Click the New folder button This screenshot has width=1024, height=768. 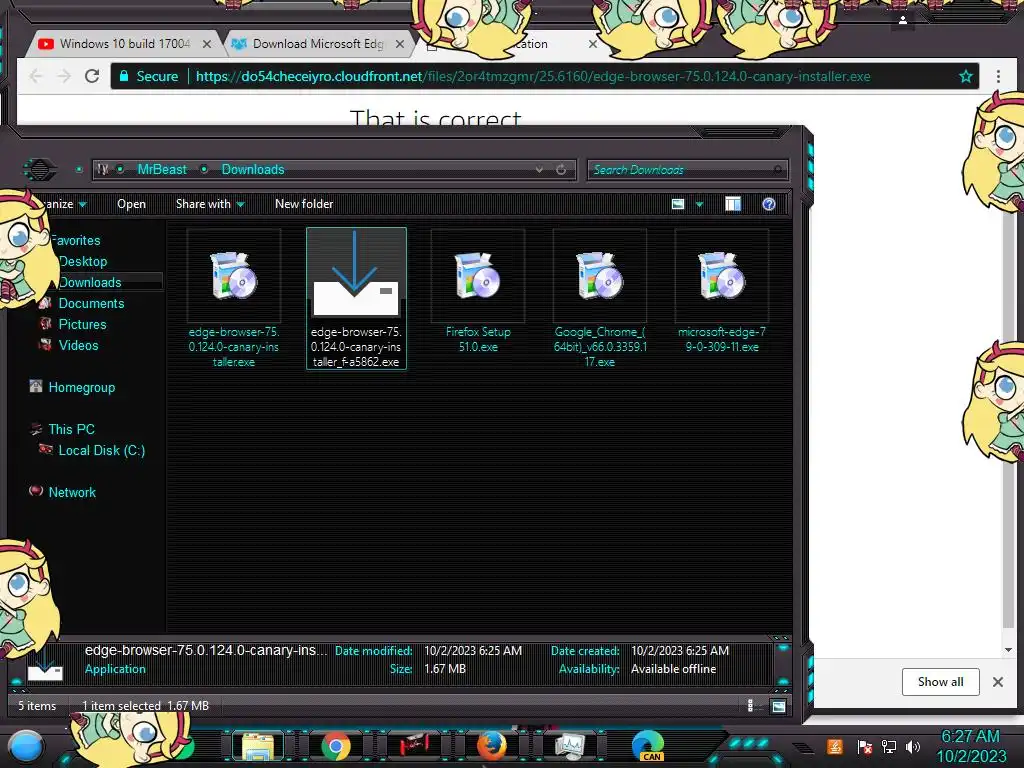click(304, 204)
